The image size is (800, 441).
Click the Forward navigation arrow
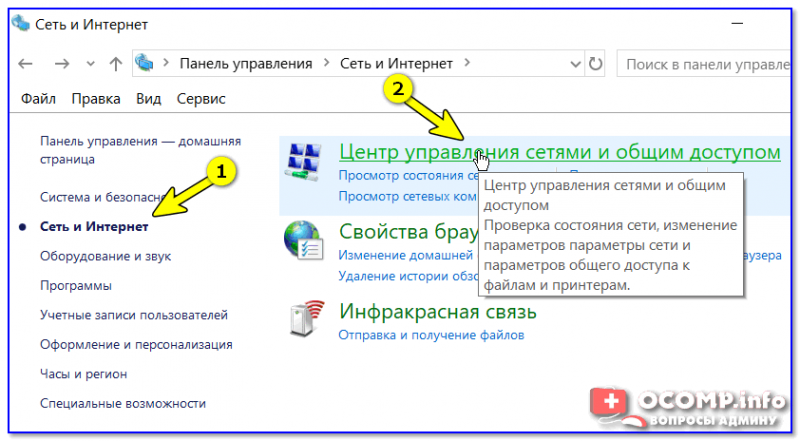point(62,64)
